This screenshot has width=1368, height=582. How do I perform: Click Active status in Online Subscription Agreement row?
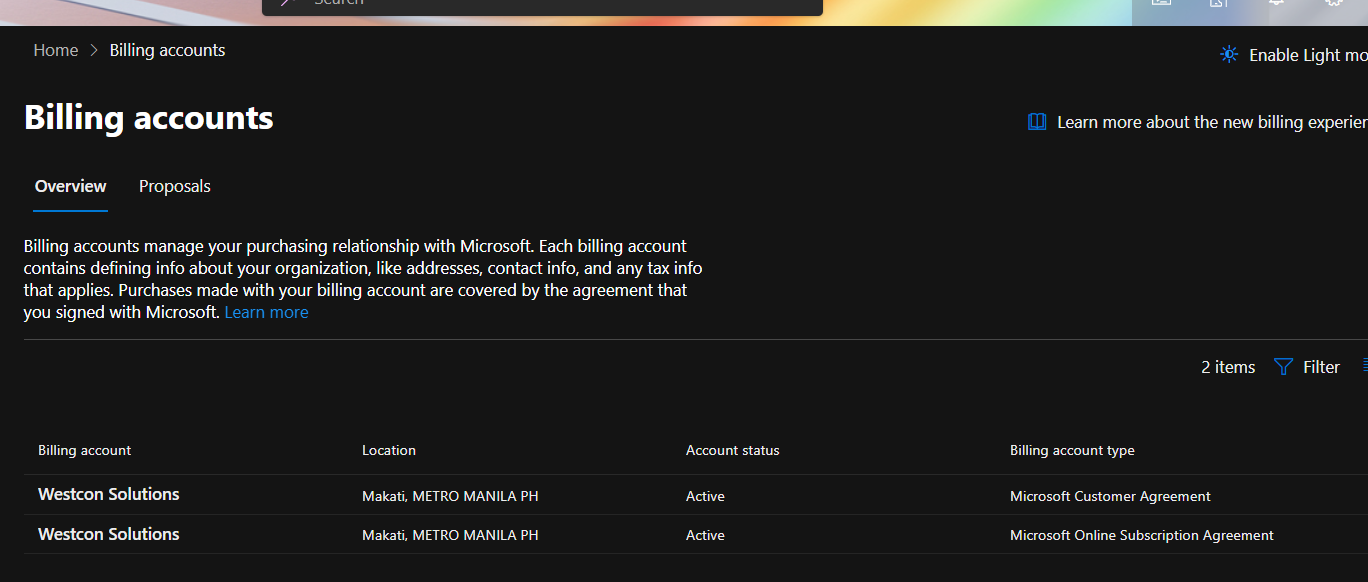point(705,535)
